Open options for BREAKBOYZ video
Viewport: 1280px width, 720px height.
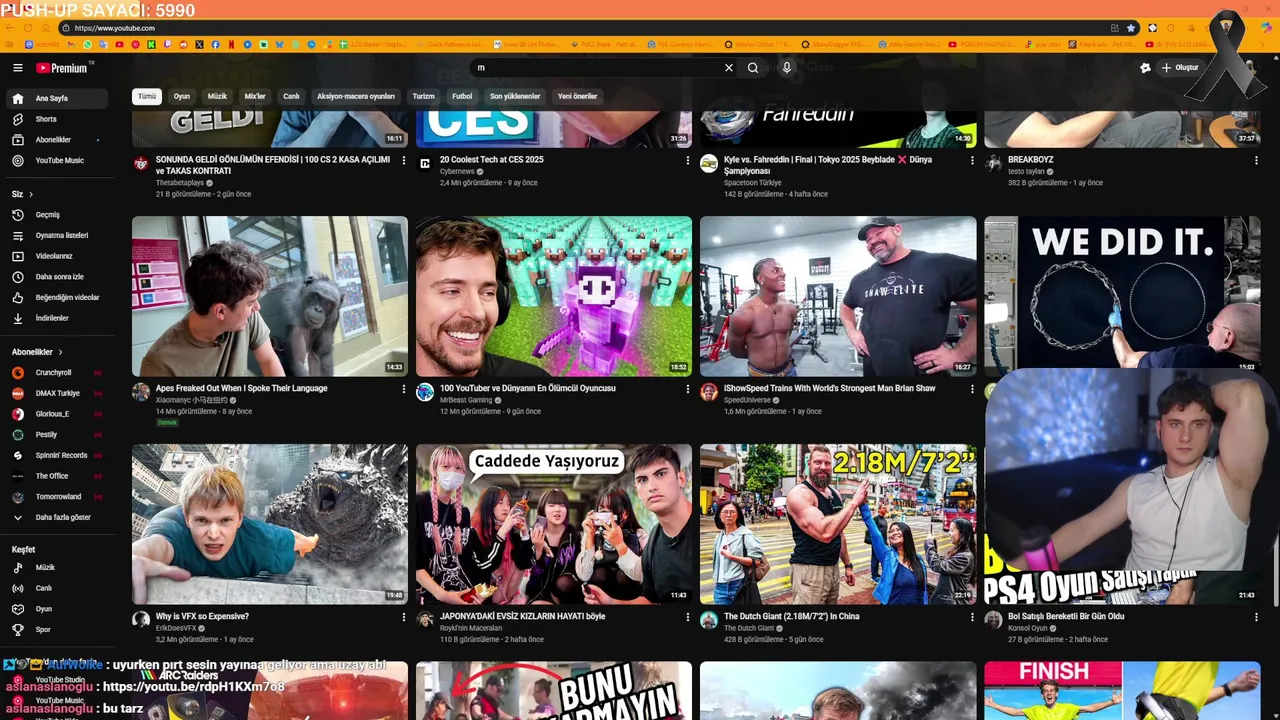(1256, 160)
